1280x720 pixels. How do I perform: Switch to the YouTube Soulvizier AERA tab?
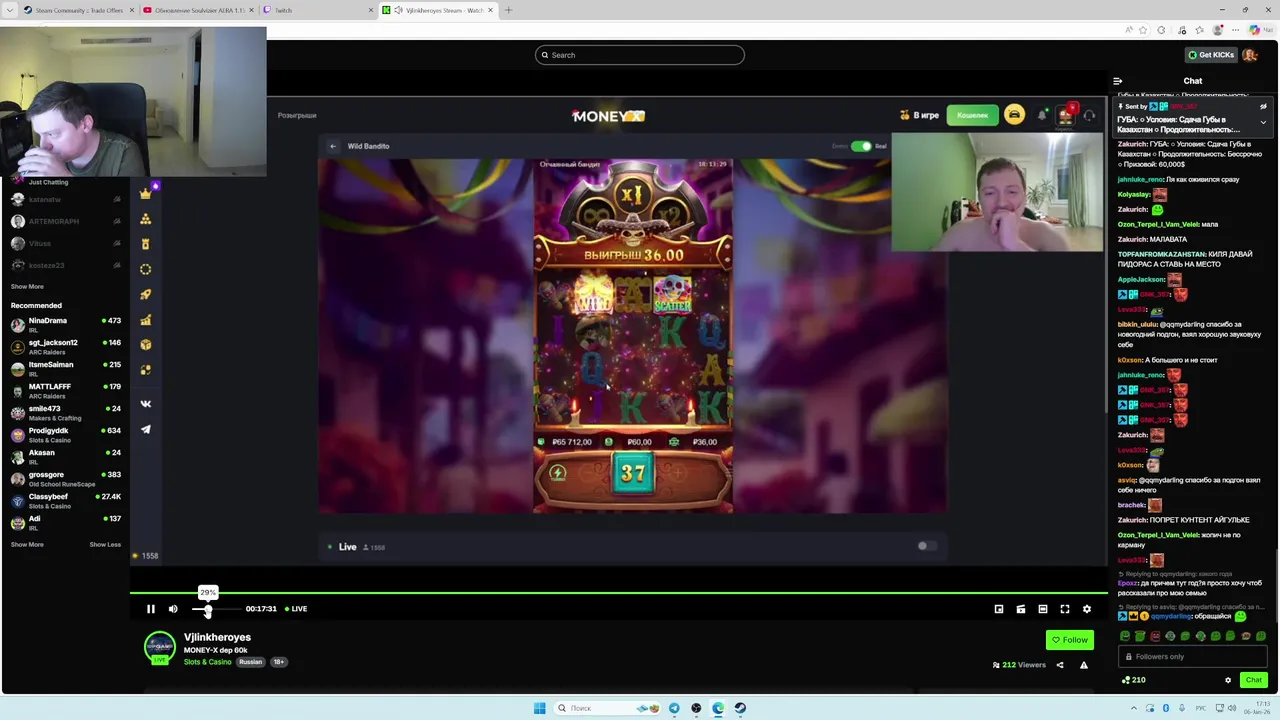[x=198, y=10]
